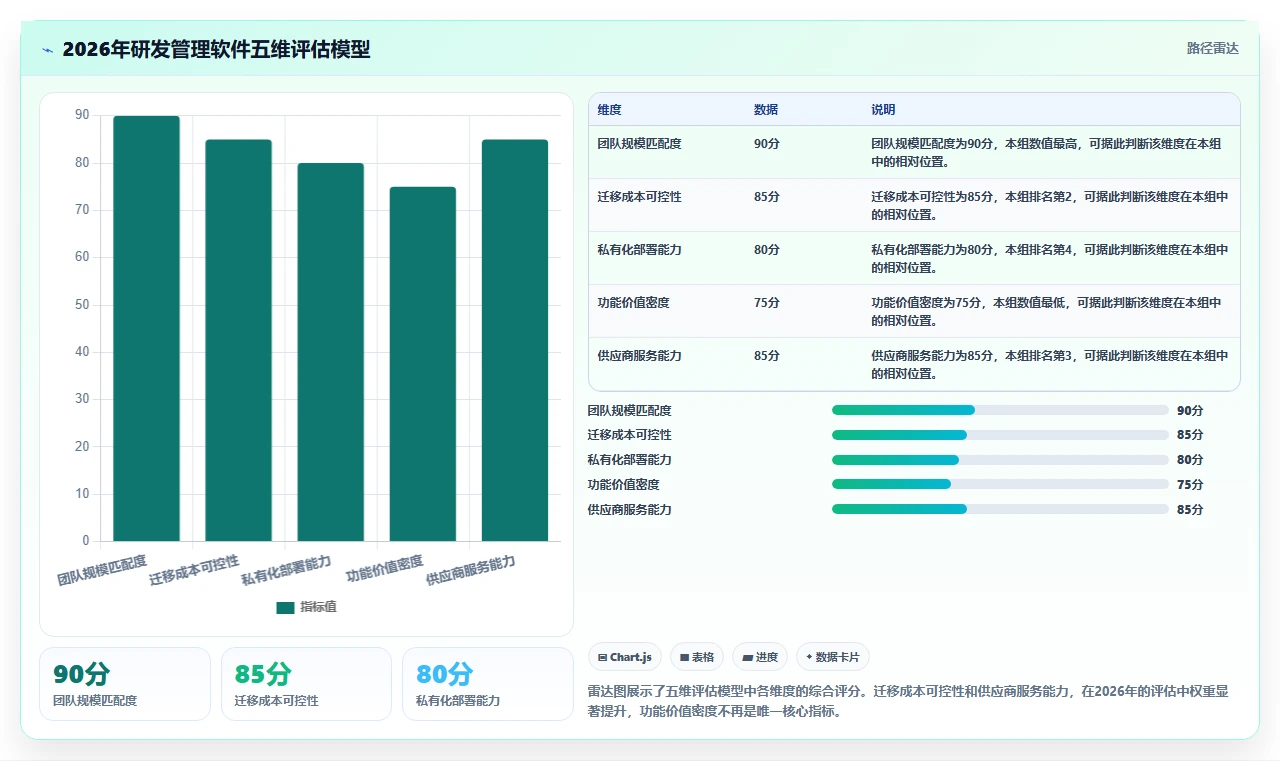
Task: Click the description saying 本组排名第2
Action: (1050, 206)
